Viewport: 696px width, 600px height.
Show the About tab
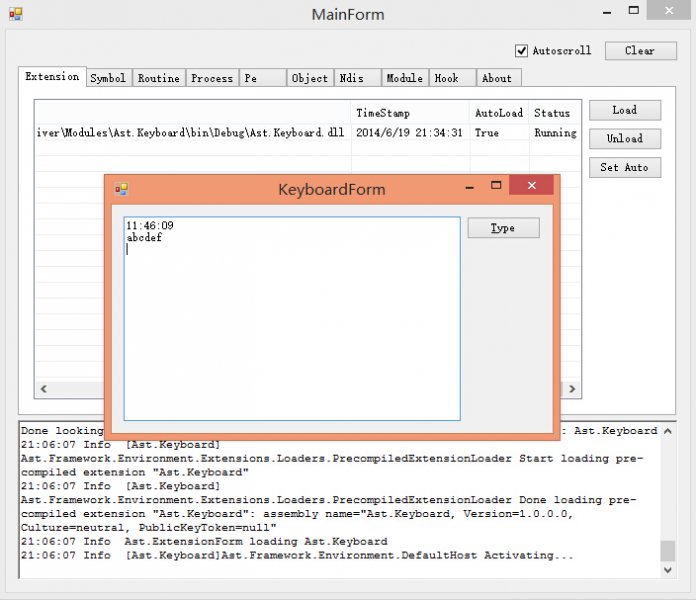click(498, 78)
